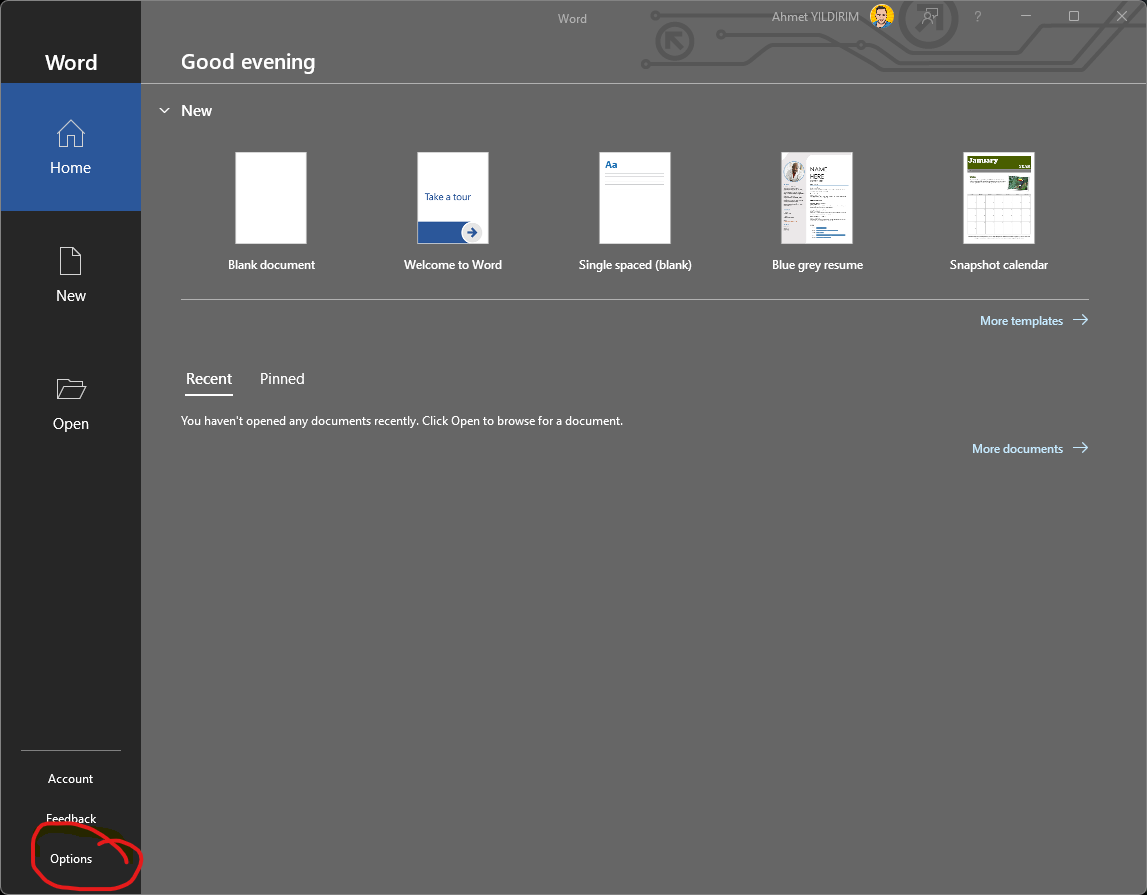The image size is (1147, 895).
Task: Switch to the Pinned tab
Action: [282, 379]
